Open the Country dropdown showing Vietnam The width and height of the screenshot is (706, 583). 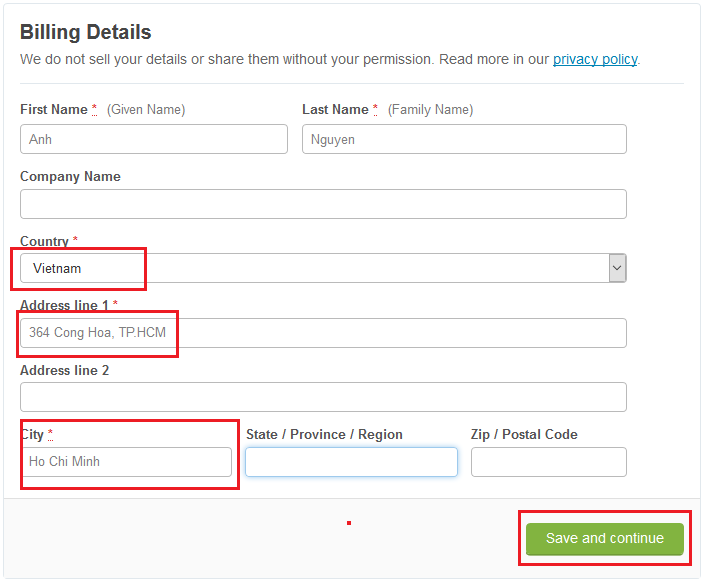click(322, 268)
